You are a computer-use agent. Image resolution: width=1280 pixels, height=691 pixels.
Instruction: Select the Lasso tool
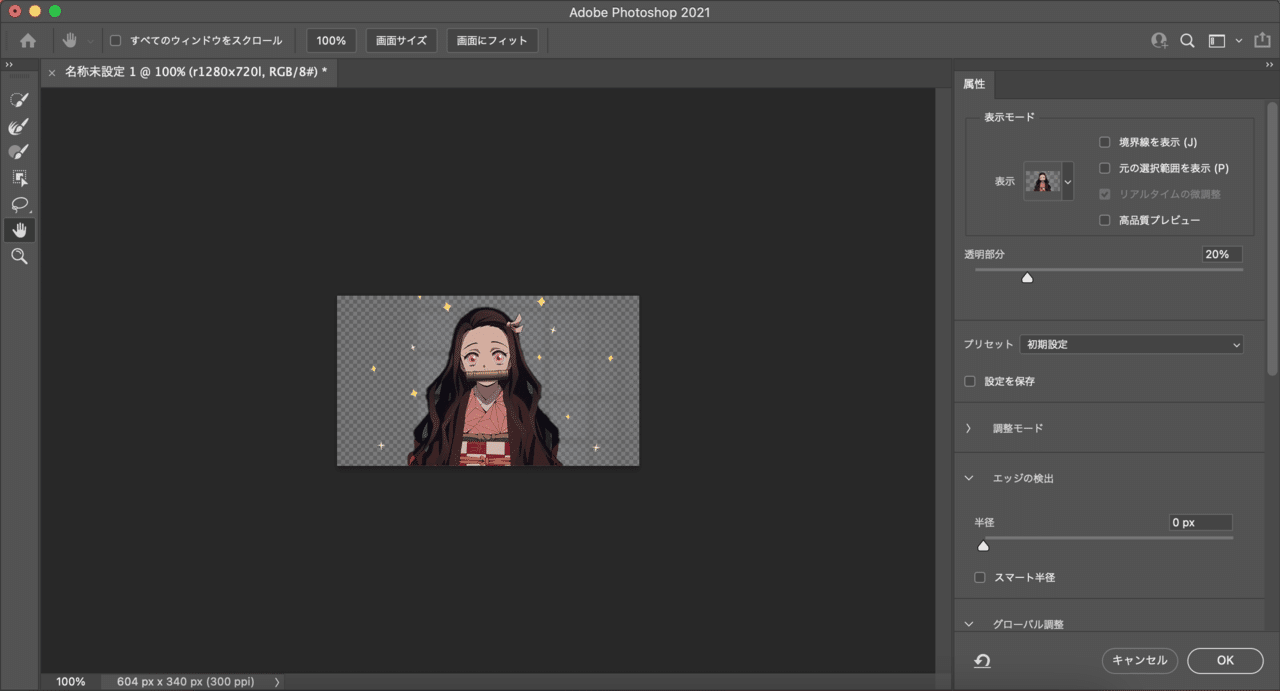(19, 204)
